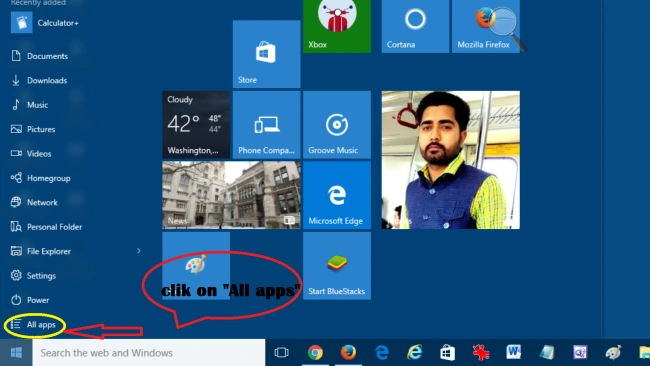Open the Pictures folder
This screenshot has height=366, width=650.
click(33, 129)
